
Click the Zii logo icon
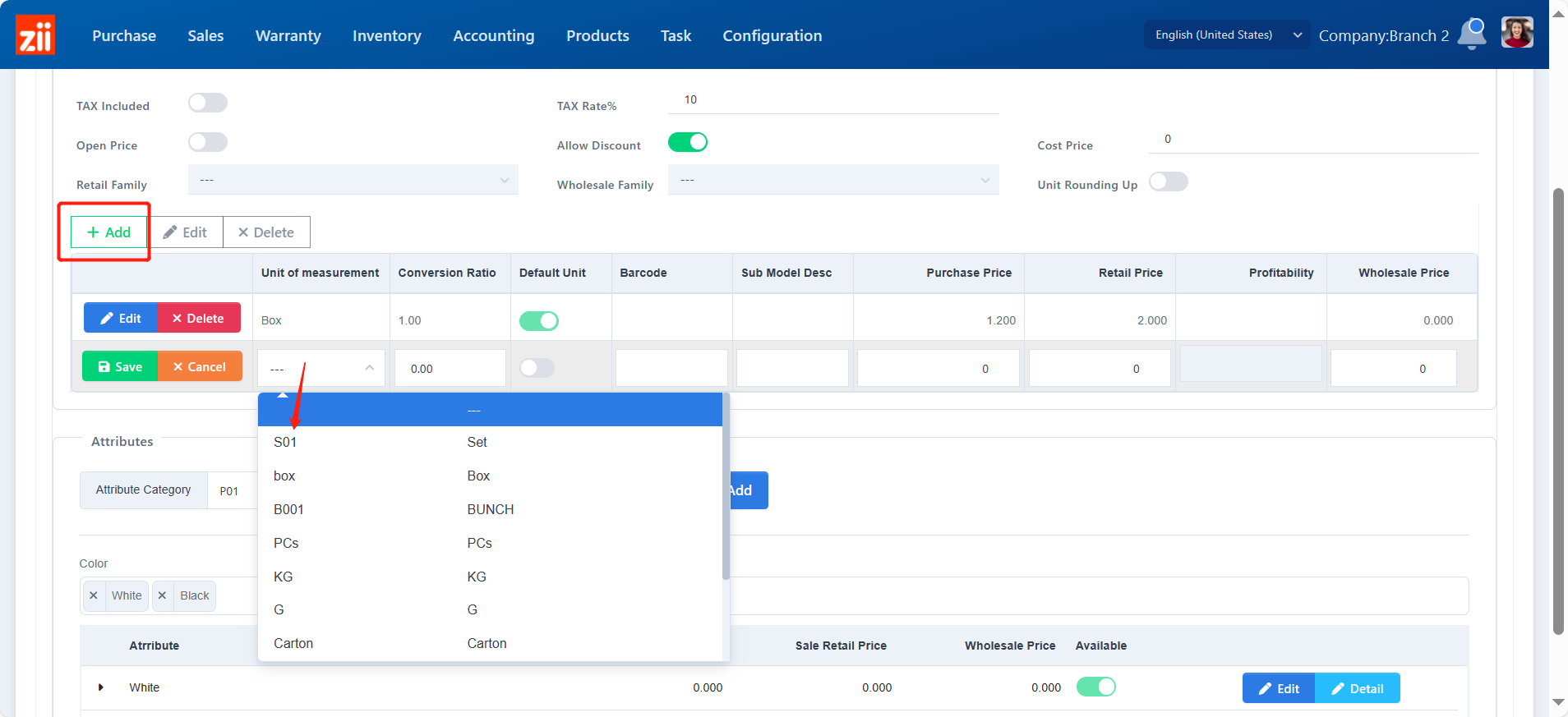pyautogui.click(x=35, y=35)
